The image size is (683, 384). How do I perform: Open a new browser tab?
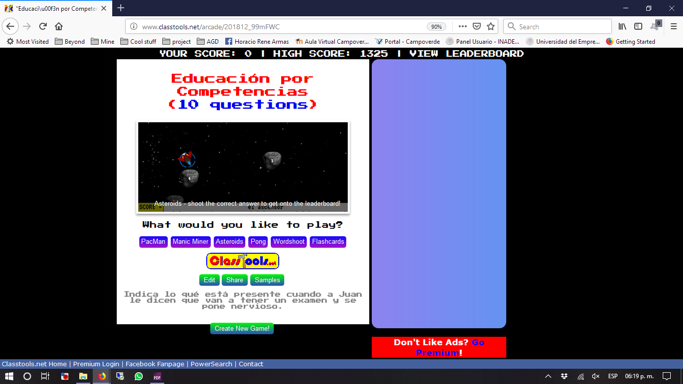coord(121,8)
